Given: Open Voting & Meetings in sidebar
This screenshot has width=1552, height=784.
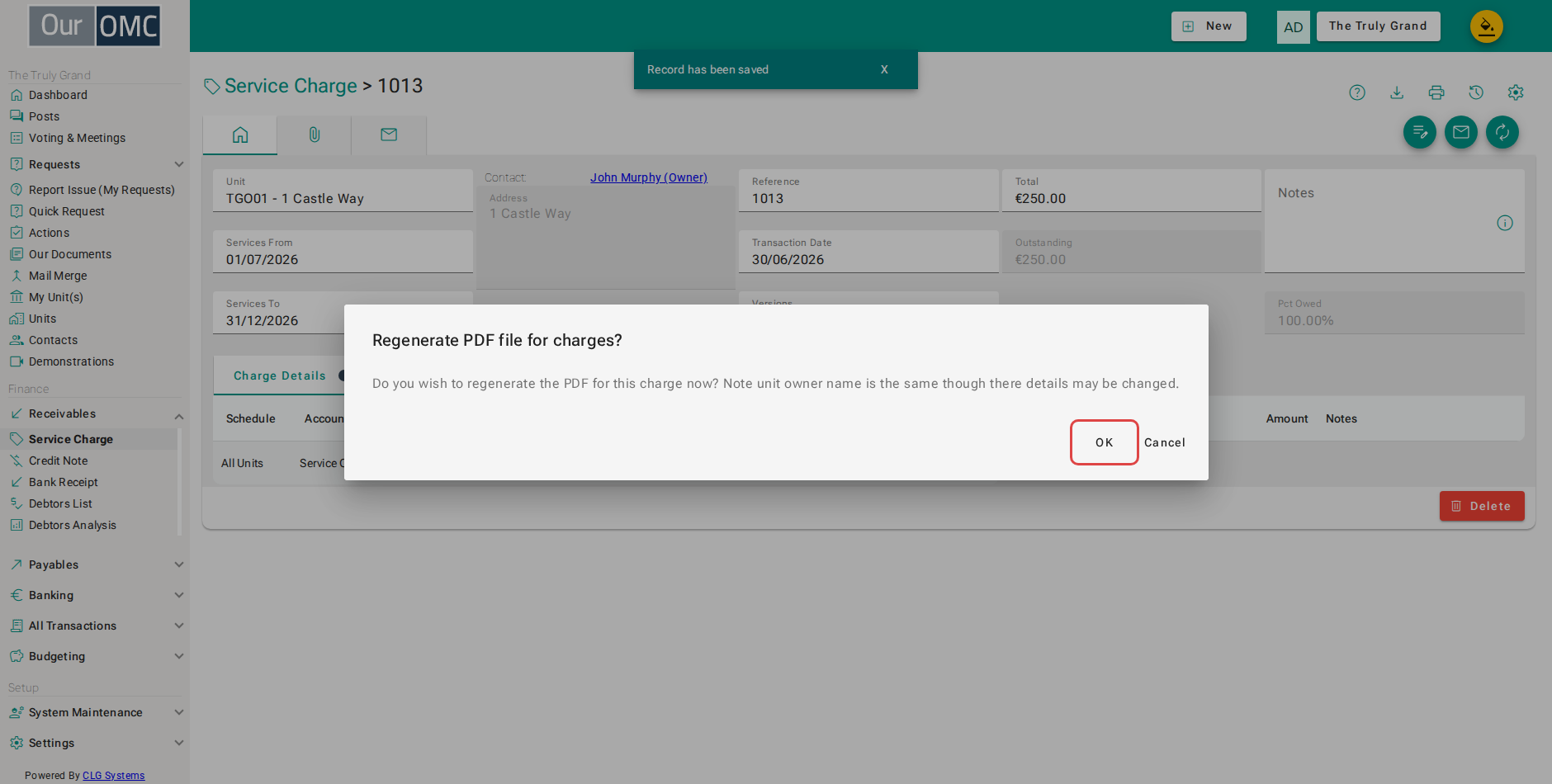Looking at the screenshot, I should [x=77, y=138].
